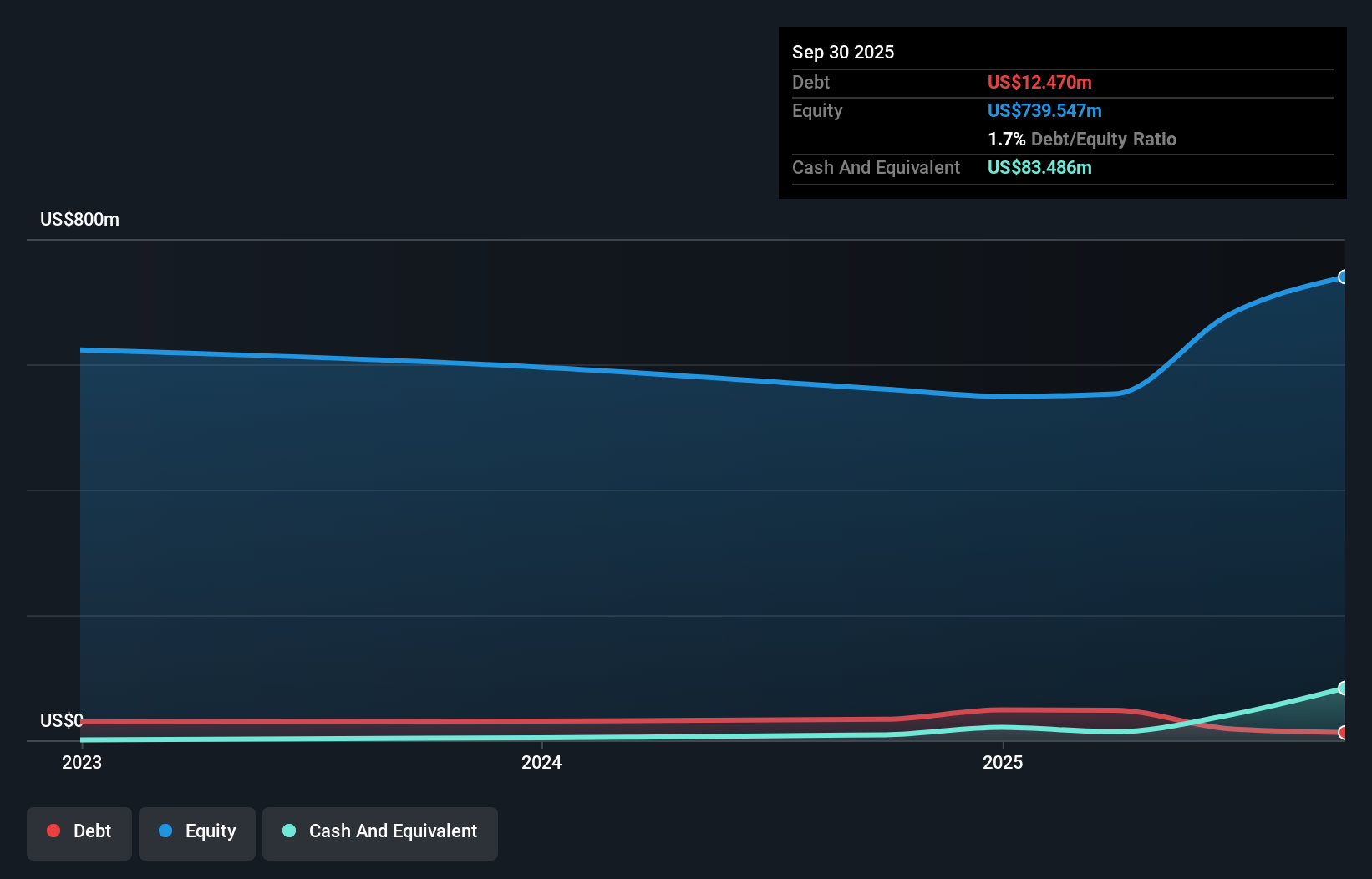Screen dimensions: 1372x879
Task: Click the Equity label in the tooltip
Action: (x=817, y=110)
